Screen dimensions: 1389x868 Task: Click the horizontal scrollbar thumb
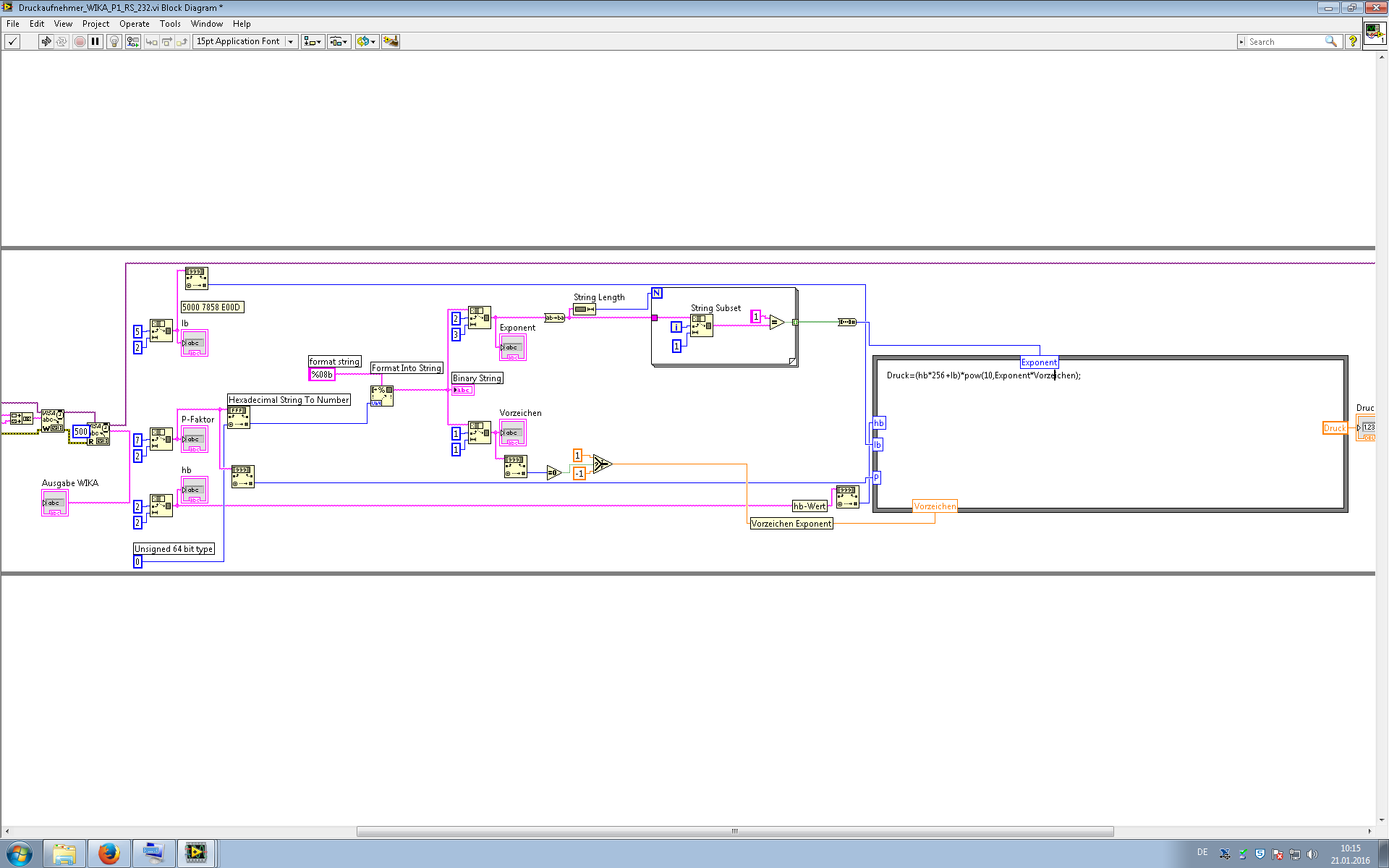[734, 831]
